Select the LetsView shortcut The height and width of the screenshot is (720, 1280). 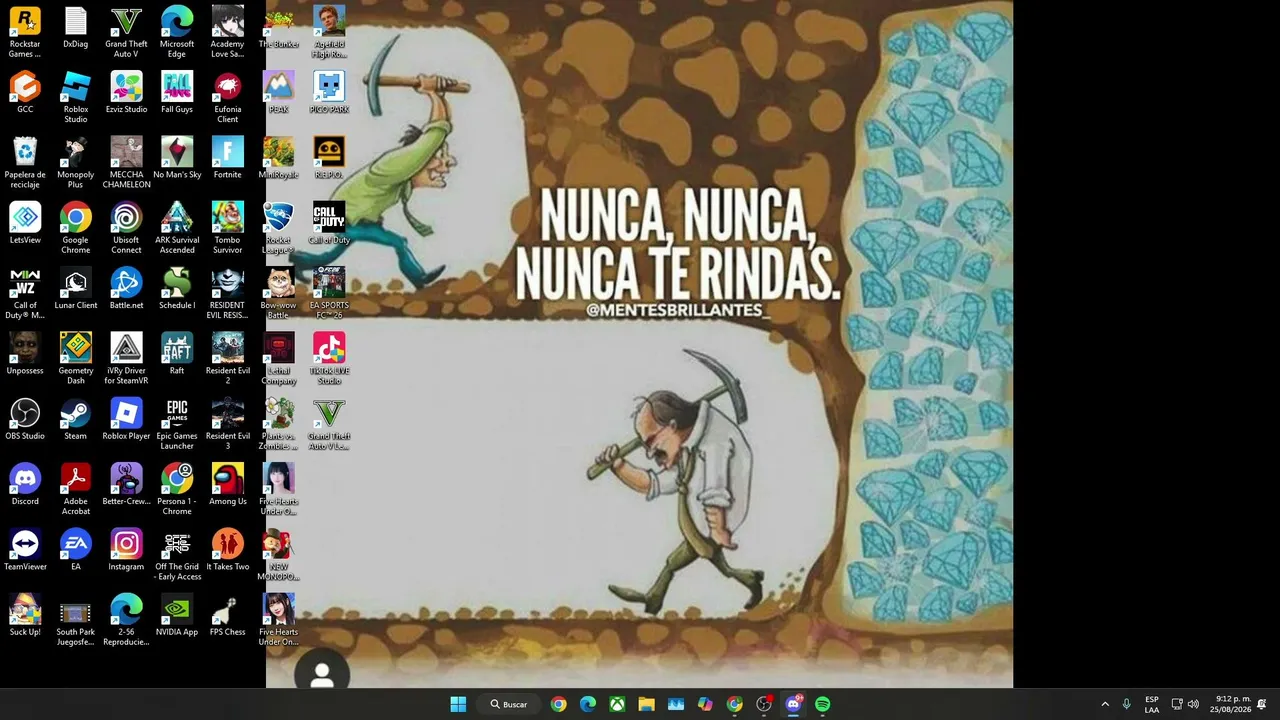point(25,224)
